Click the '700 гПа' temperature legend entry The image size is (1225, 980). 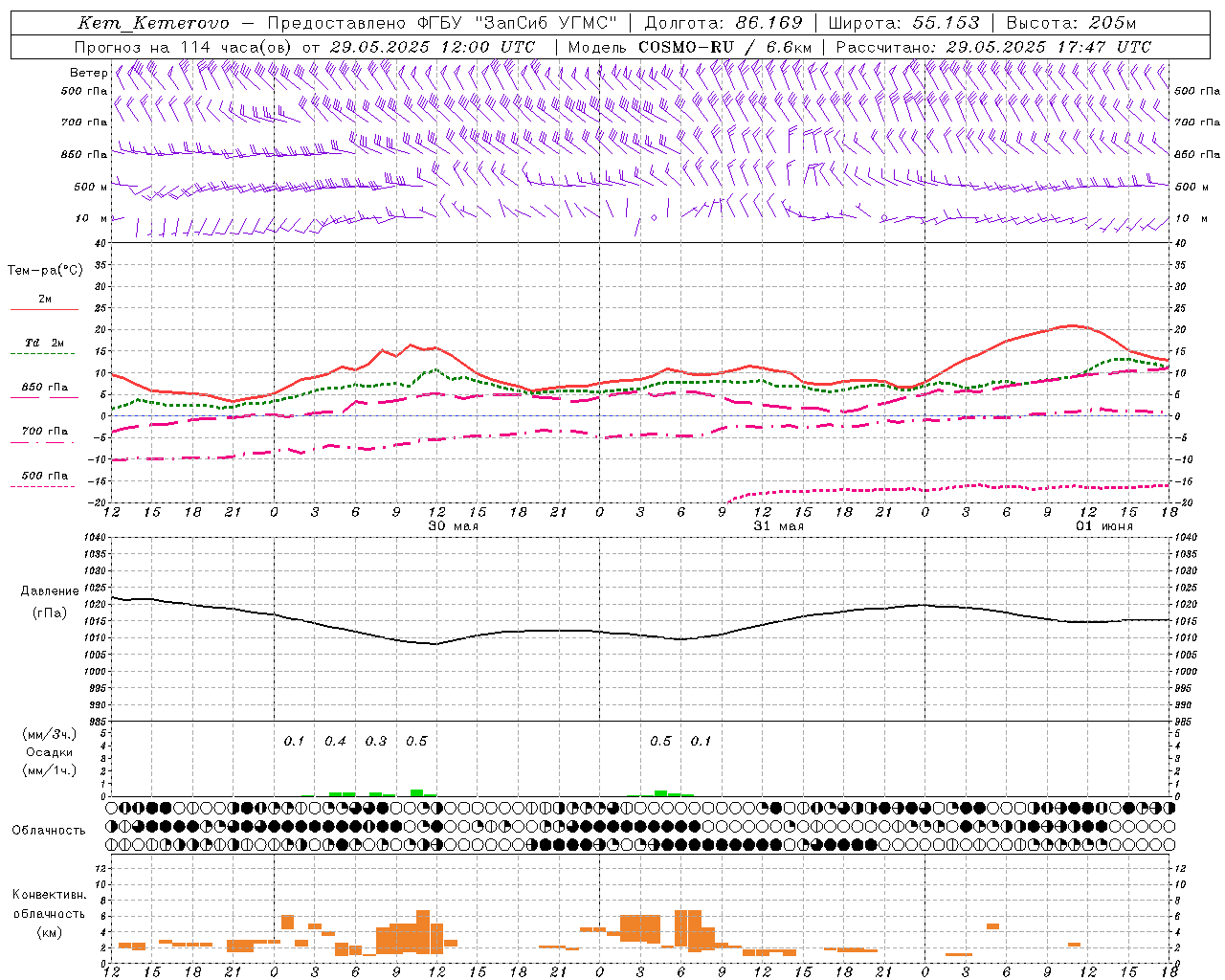coord(44,431)
